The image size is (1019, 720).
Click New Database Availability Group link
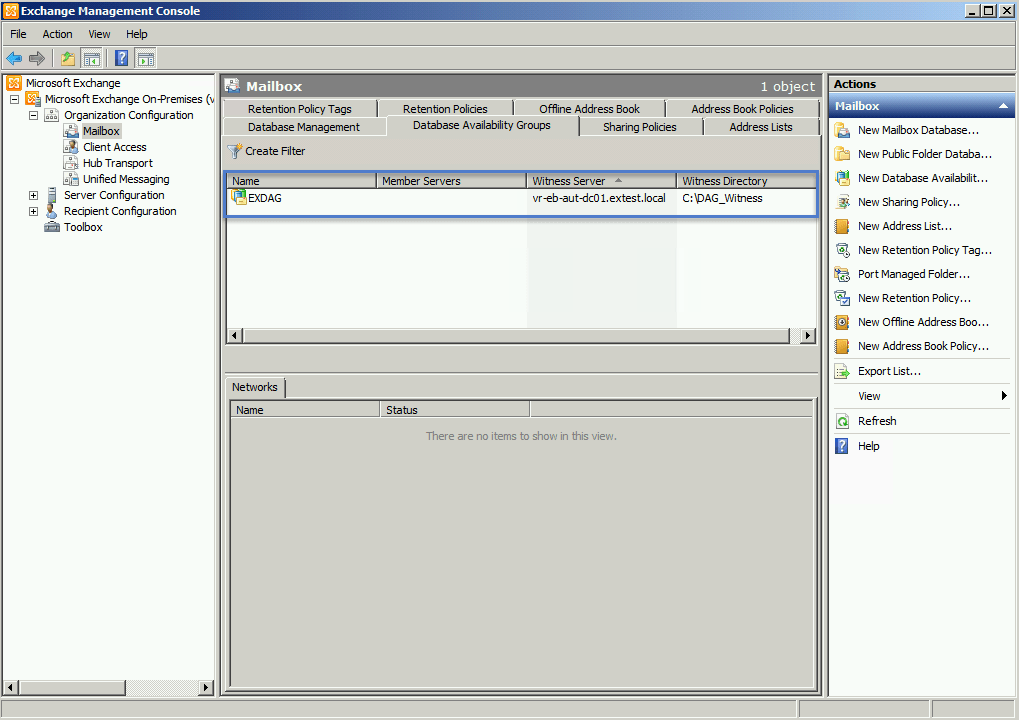[922, 178]
